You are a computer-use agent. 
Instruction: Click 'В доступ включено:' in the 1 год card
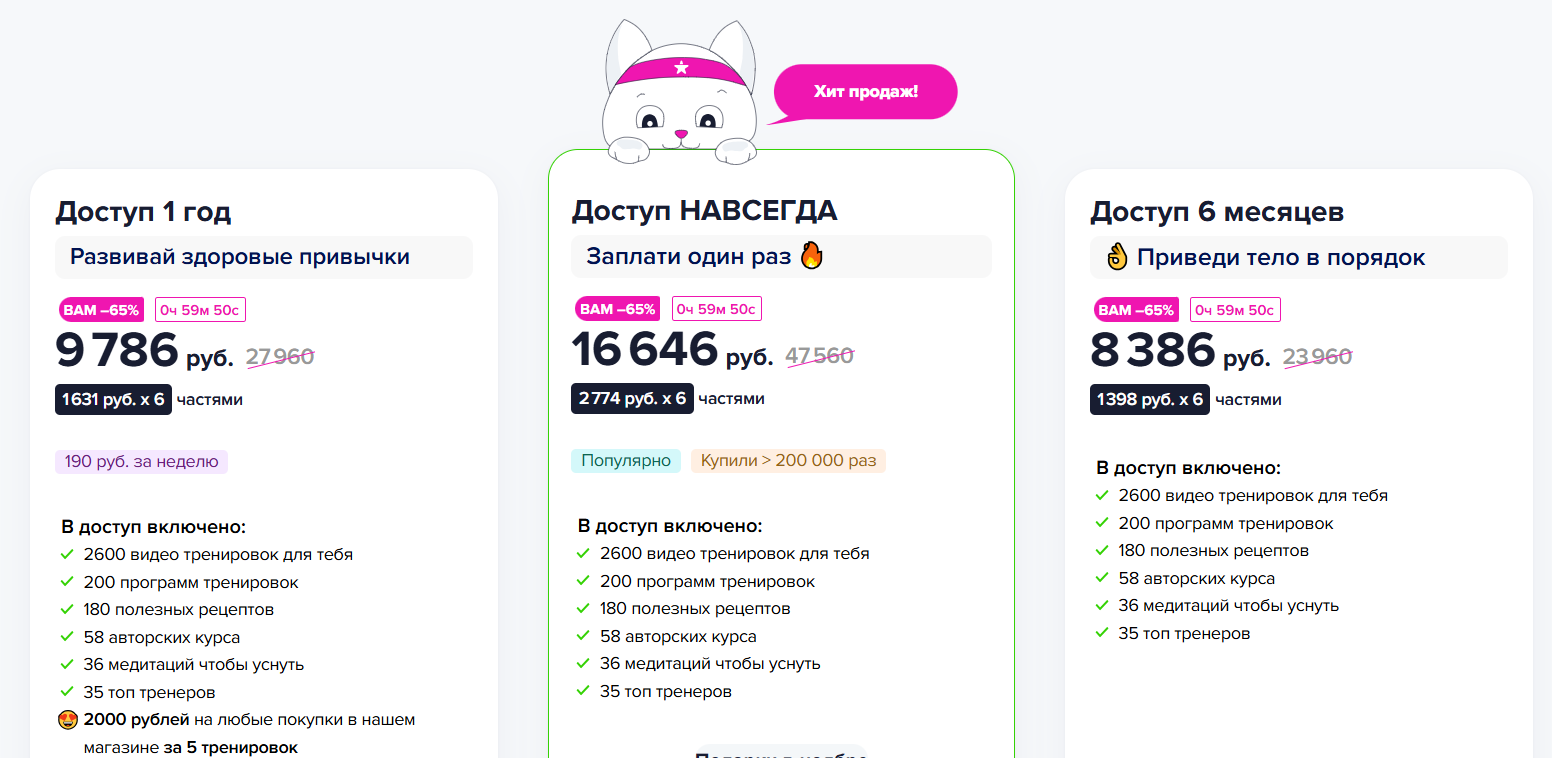point(154,527)
